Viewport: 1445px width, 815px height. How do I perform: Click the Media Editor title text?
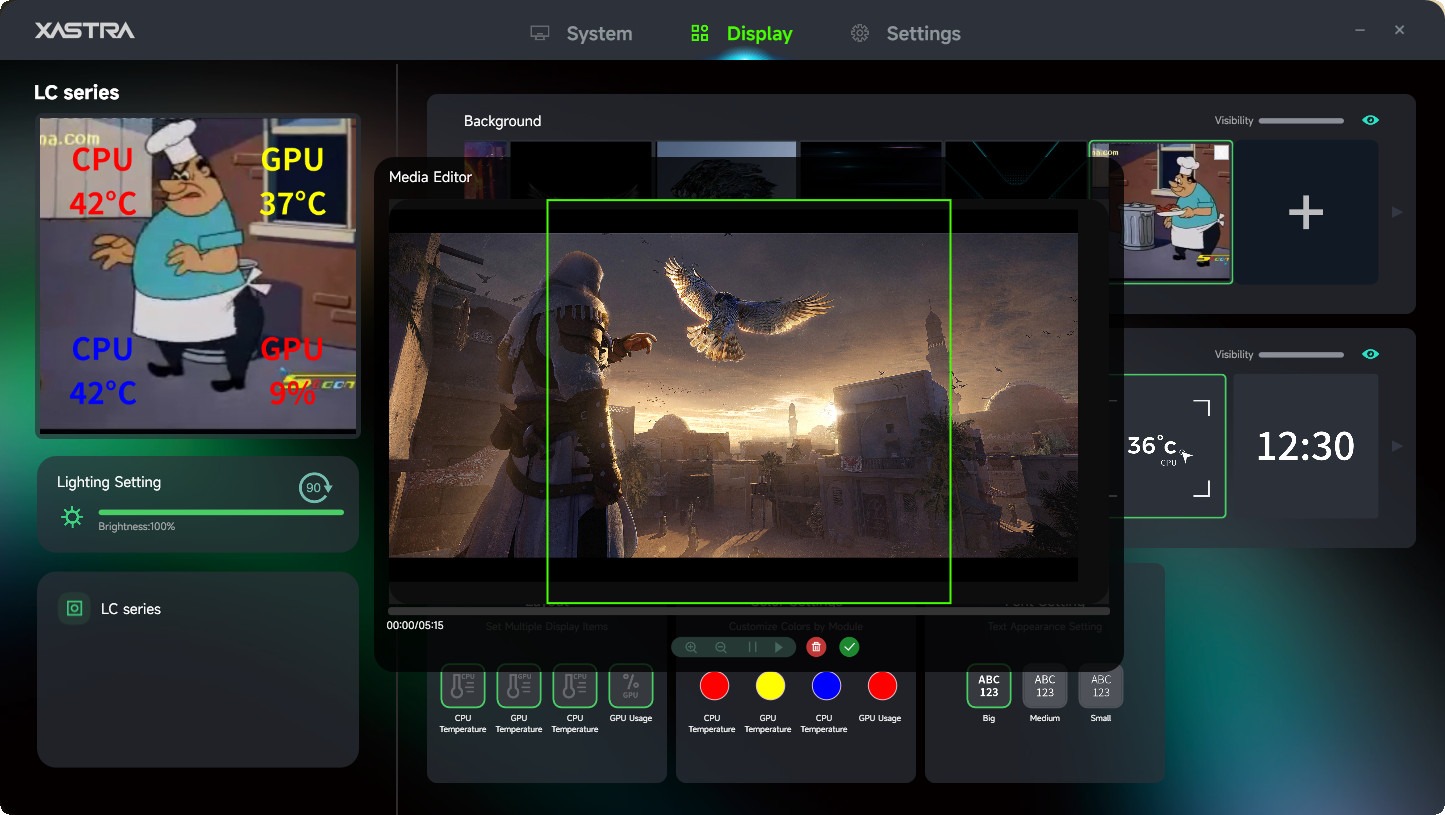430,177
